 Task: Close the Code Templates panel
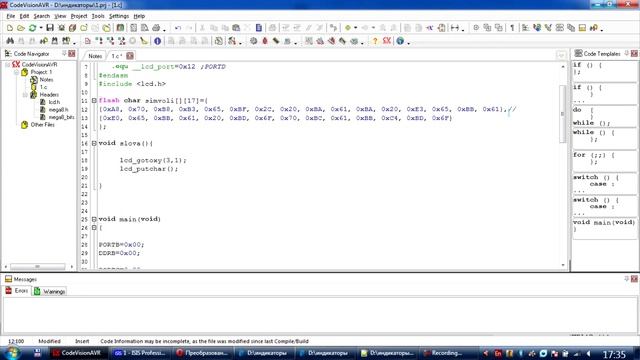tap(634, 53)
